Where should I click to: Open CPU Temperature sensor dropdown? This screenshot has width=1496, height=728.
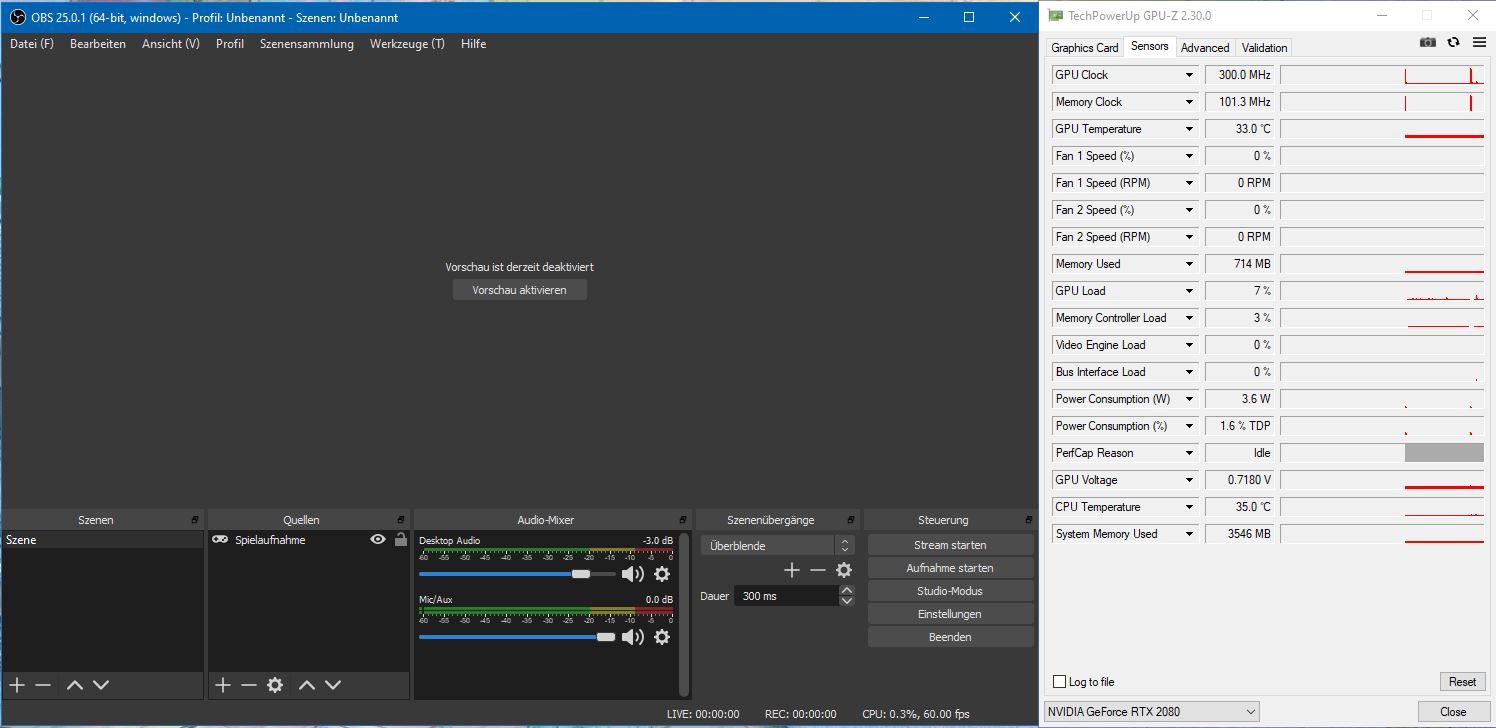pyautogui.click(x=1189, y=507)
